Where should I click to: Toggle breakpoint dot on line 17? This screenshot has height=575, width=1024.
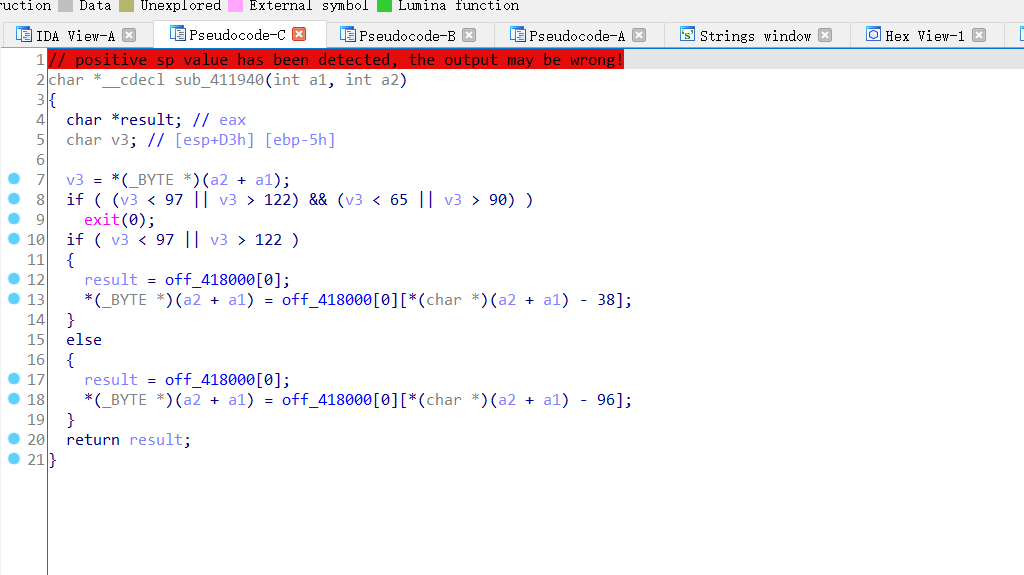(14, 379)
